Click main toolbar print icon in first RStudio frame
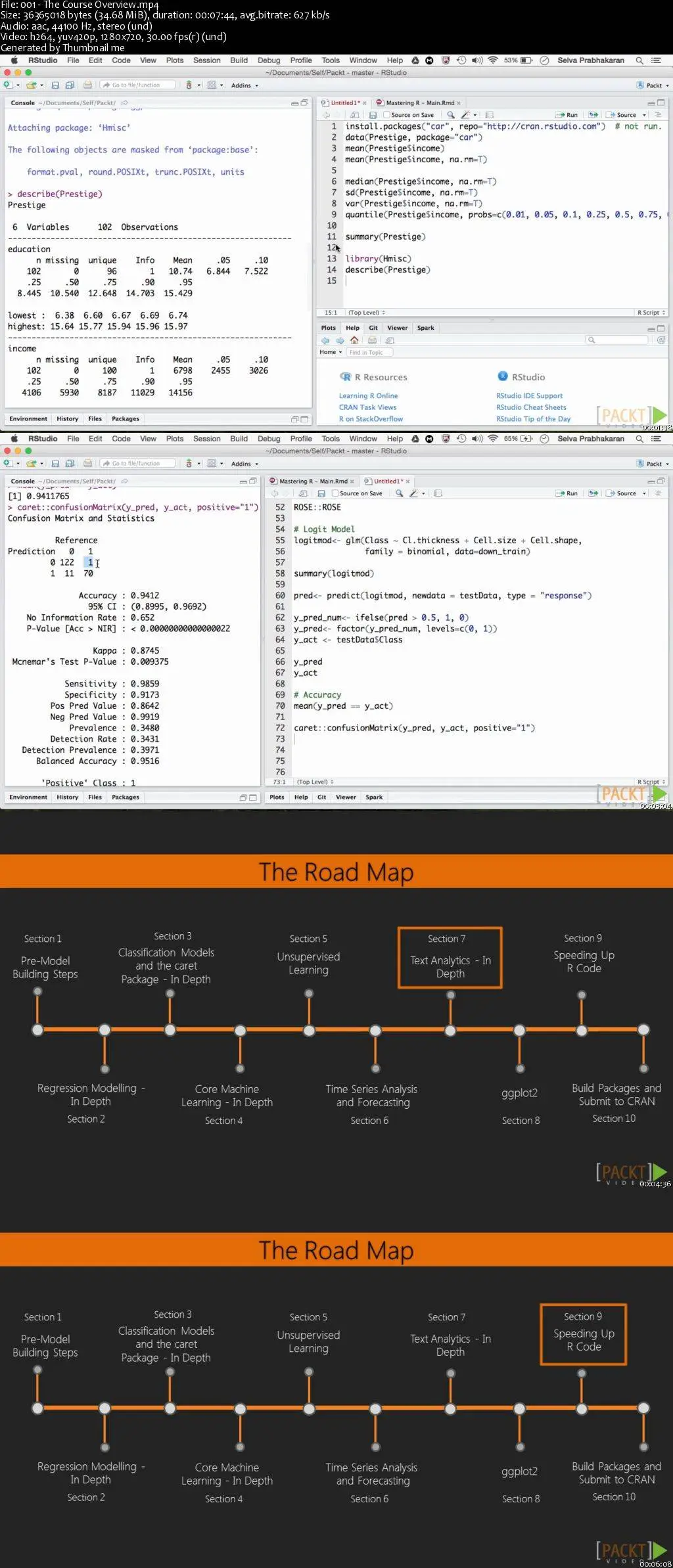The width and height of the screenshot is (673, 1568). (x=87, y=85)
